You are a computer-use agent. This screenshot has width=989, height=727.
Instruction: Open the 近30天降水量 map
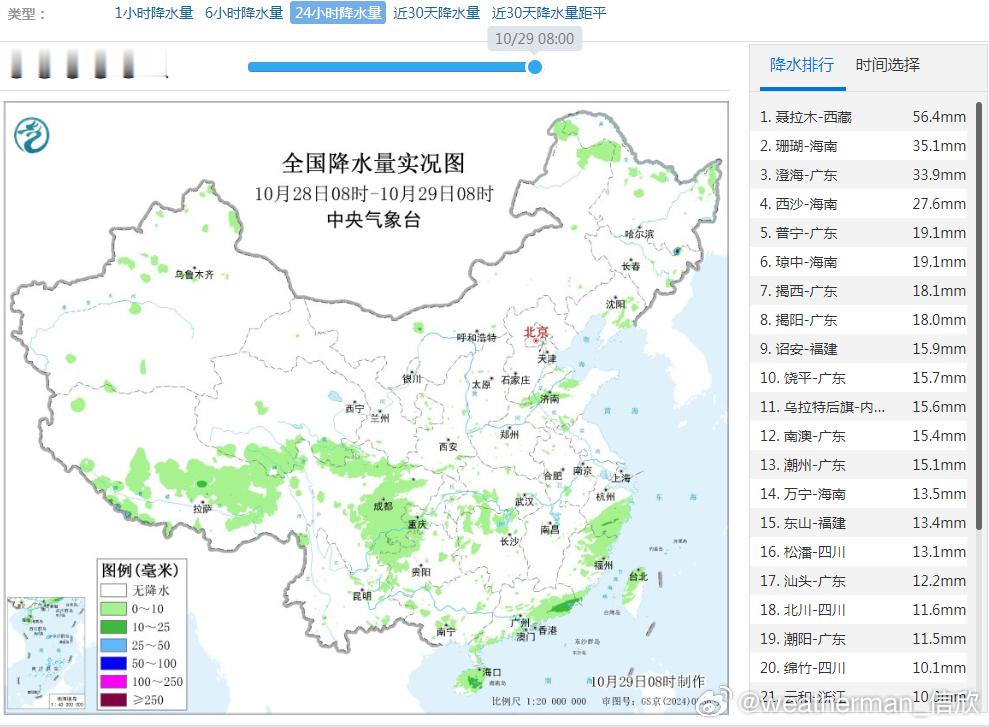(x=435, y=15)
